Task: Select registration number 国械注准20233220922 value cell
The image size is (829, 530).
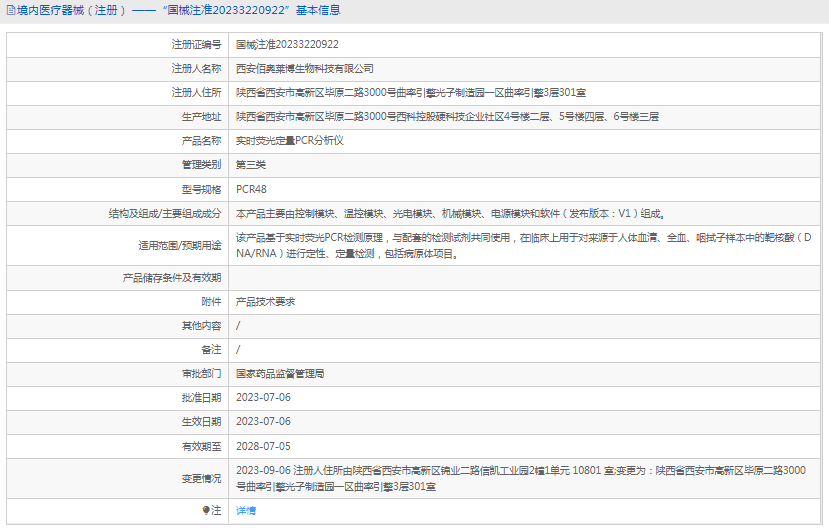Action: pyautogui.click(x=287, y=44)
